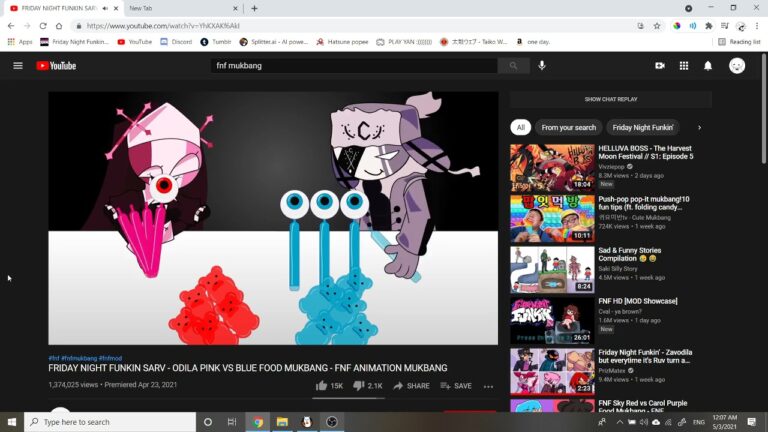Like the video with thumbs up
Viewport: 768px width, 432px height.
pos(329,386)
